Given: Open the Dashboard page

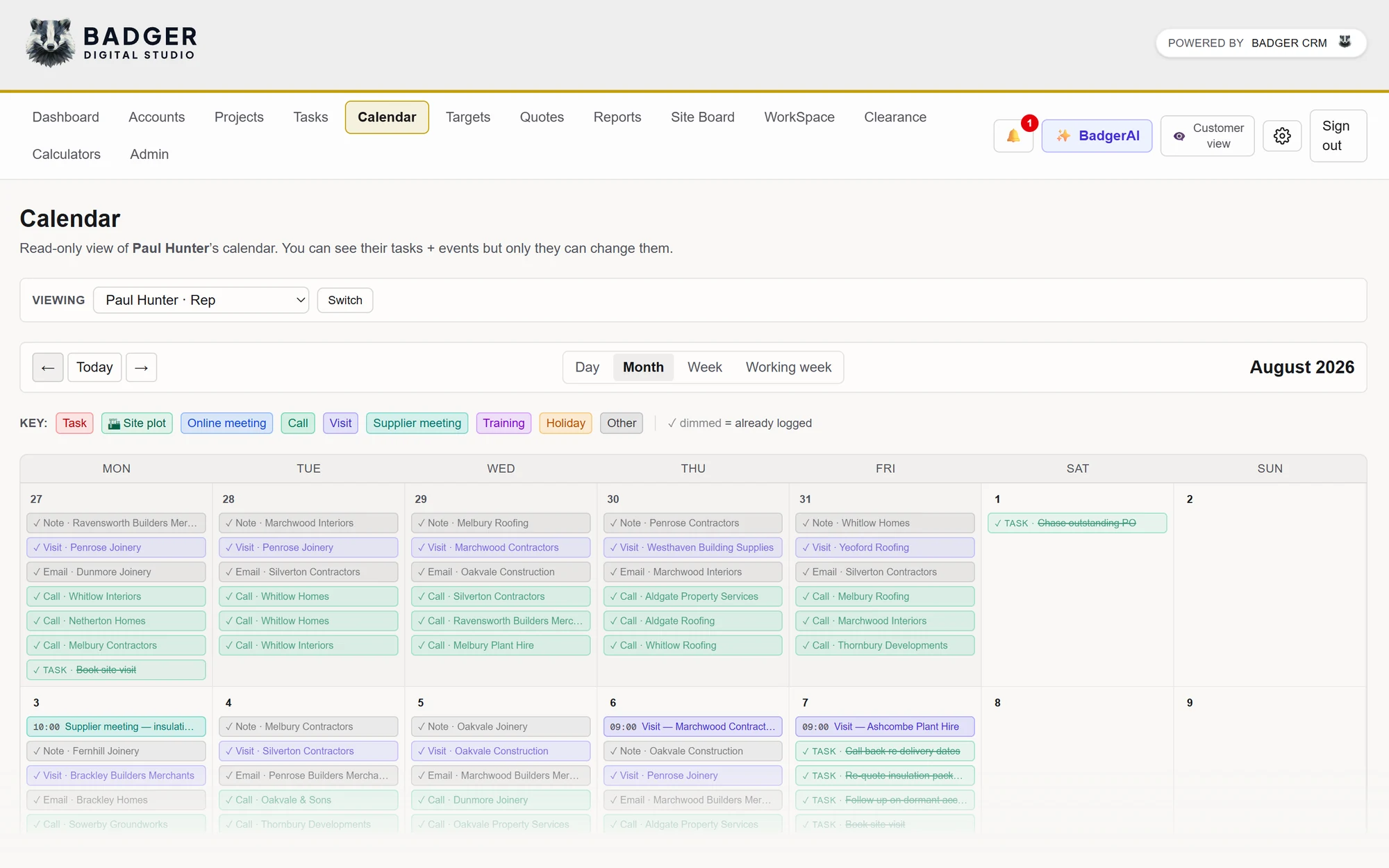Looking at the screenshot, I should tap(66, 117).
